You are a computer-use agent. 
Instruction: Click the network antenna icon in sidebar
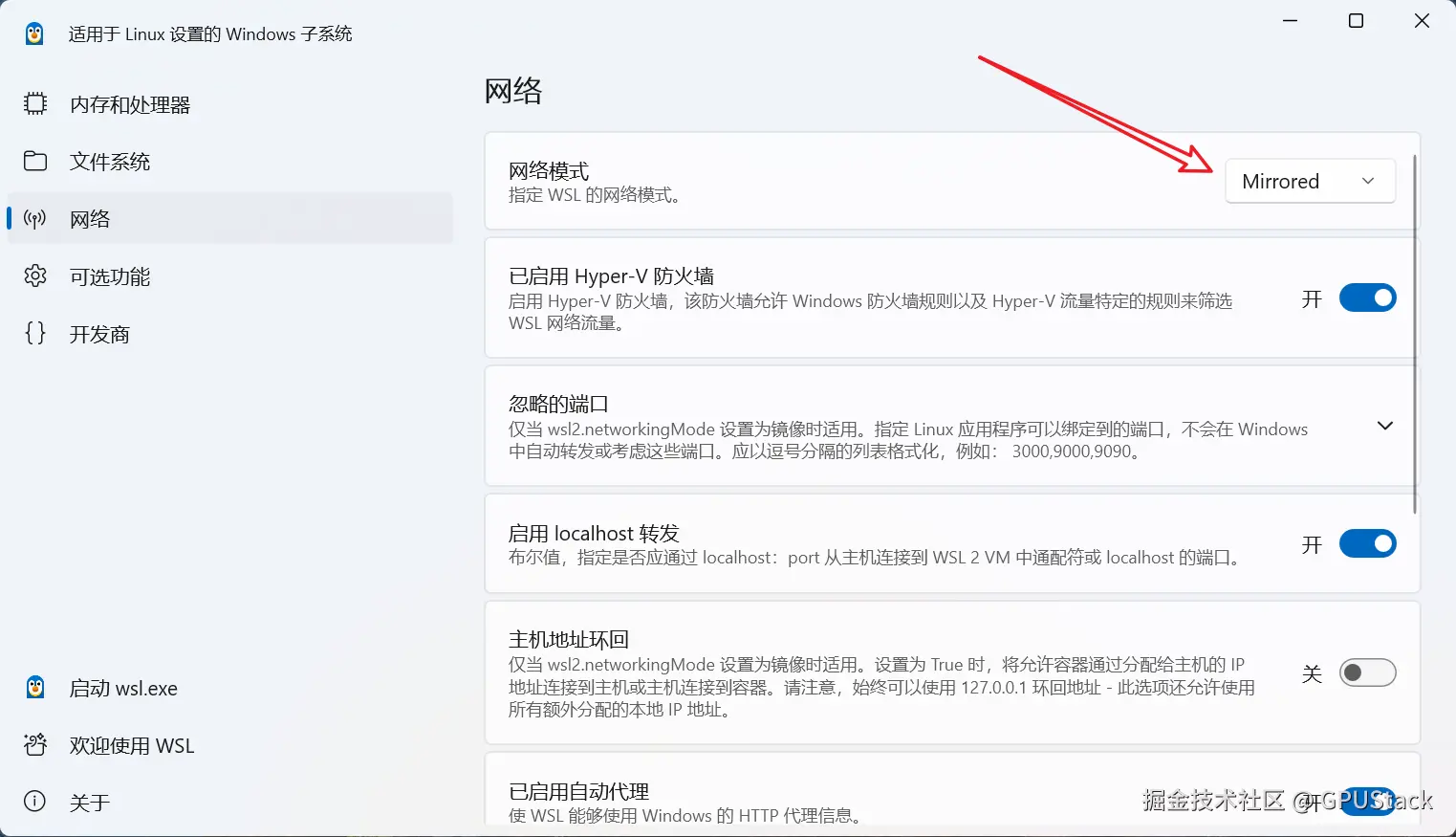point(35,219)
